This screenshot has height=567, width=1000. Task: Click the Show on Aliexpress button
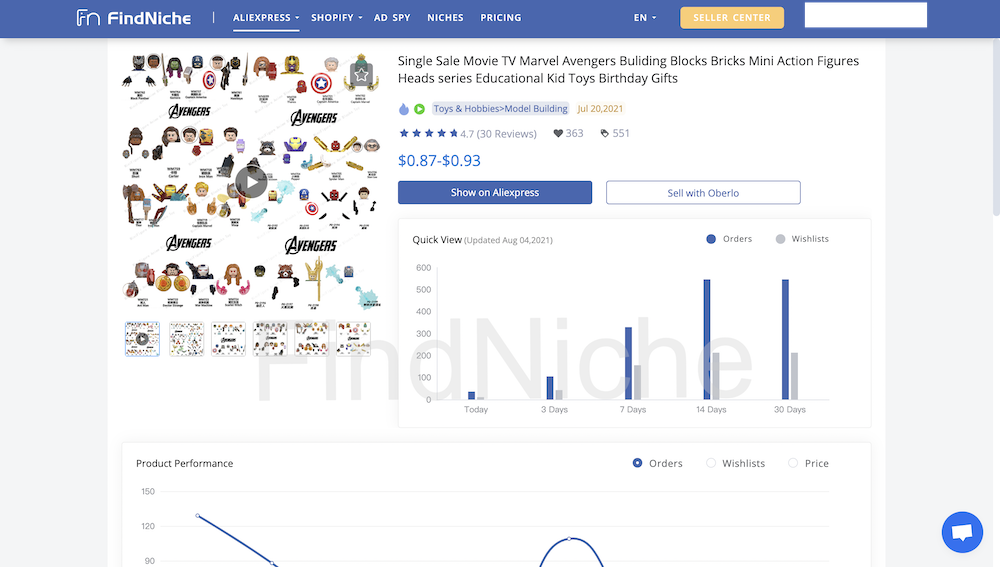click(495, 192)
